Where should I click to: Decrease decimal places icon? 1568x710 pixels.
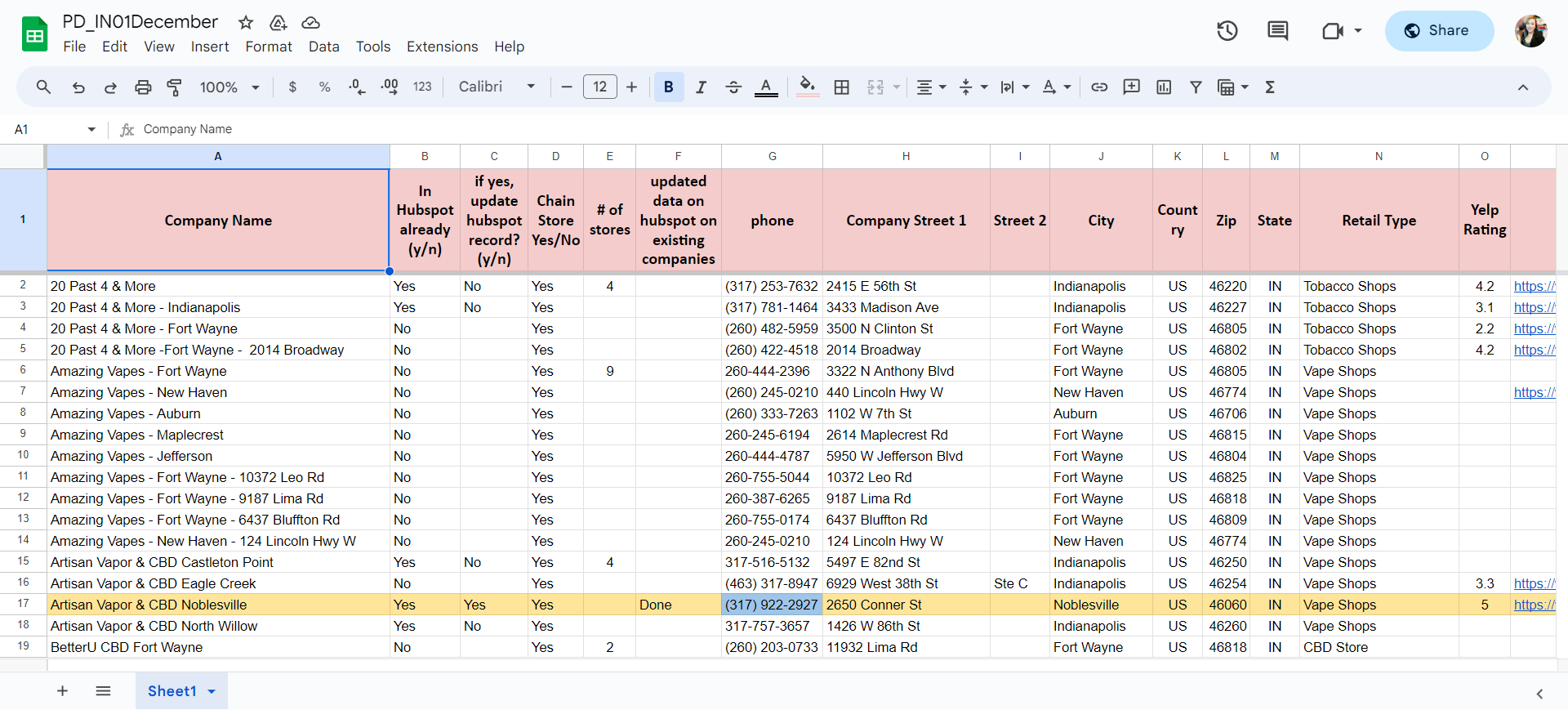tap(357, 87)
